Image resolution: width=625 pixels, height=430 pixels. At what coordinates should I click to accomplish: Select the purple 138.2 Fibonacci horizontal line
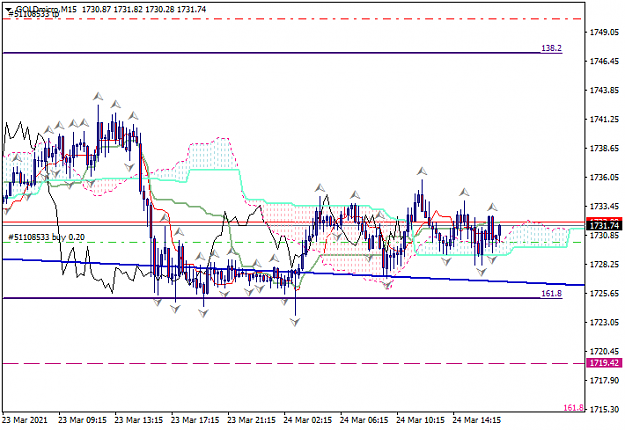click(282, 53)
